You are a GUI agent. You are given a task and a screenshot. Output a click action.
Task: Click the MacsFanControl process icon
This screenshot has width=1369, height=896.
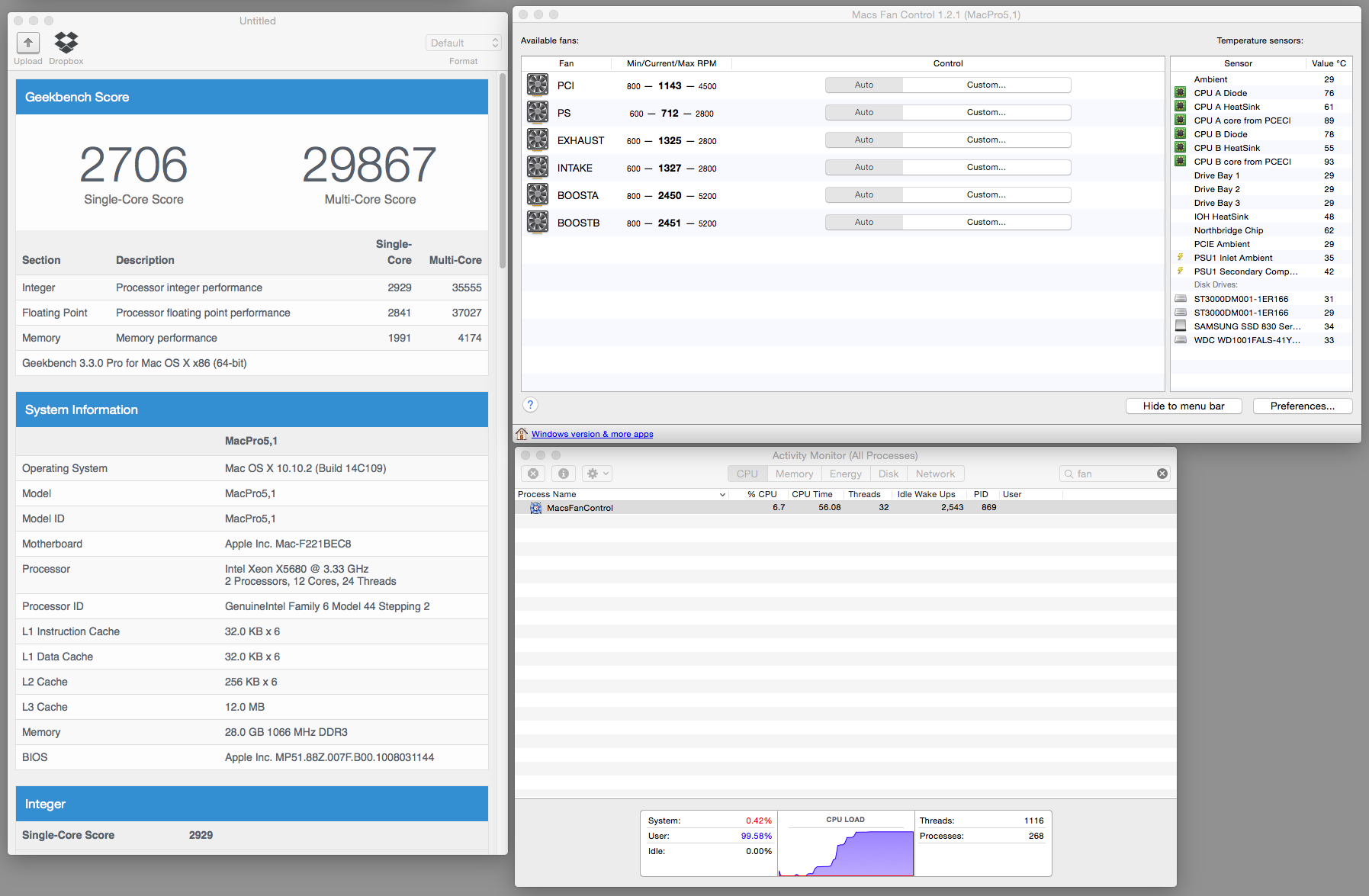point(536,508)
